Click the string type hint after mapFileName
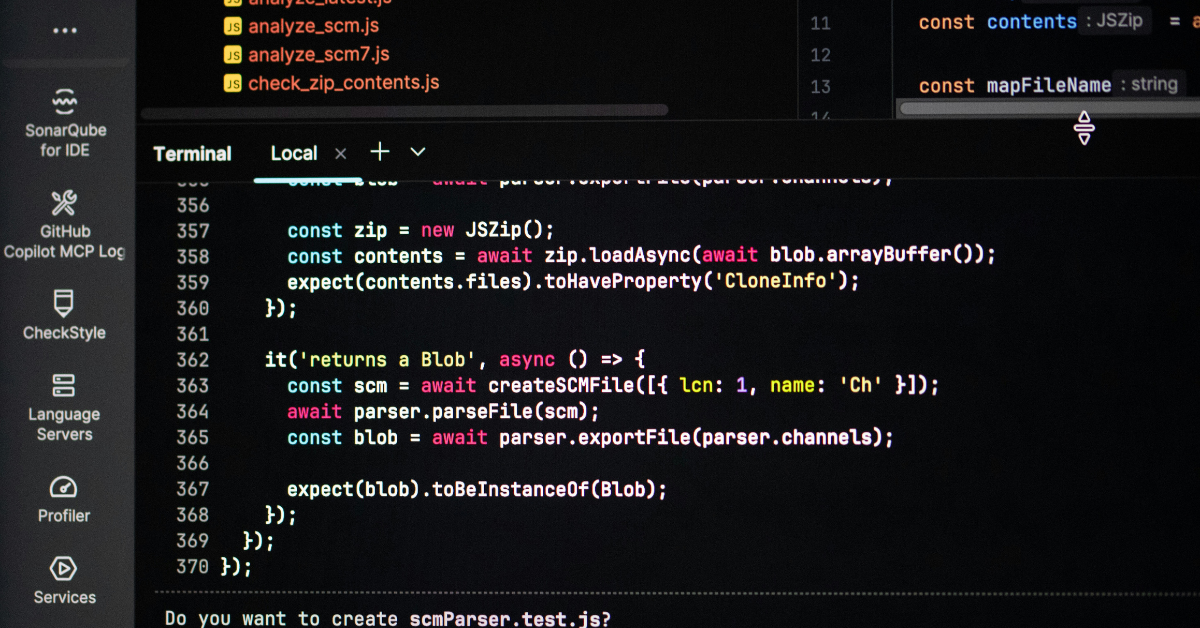The width and height of the screenshot is (1200, 628). tap(1148, 85)
